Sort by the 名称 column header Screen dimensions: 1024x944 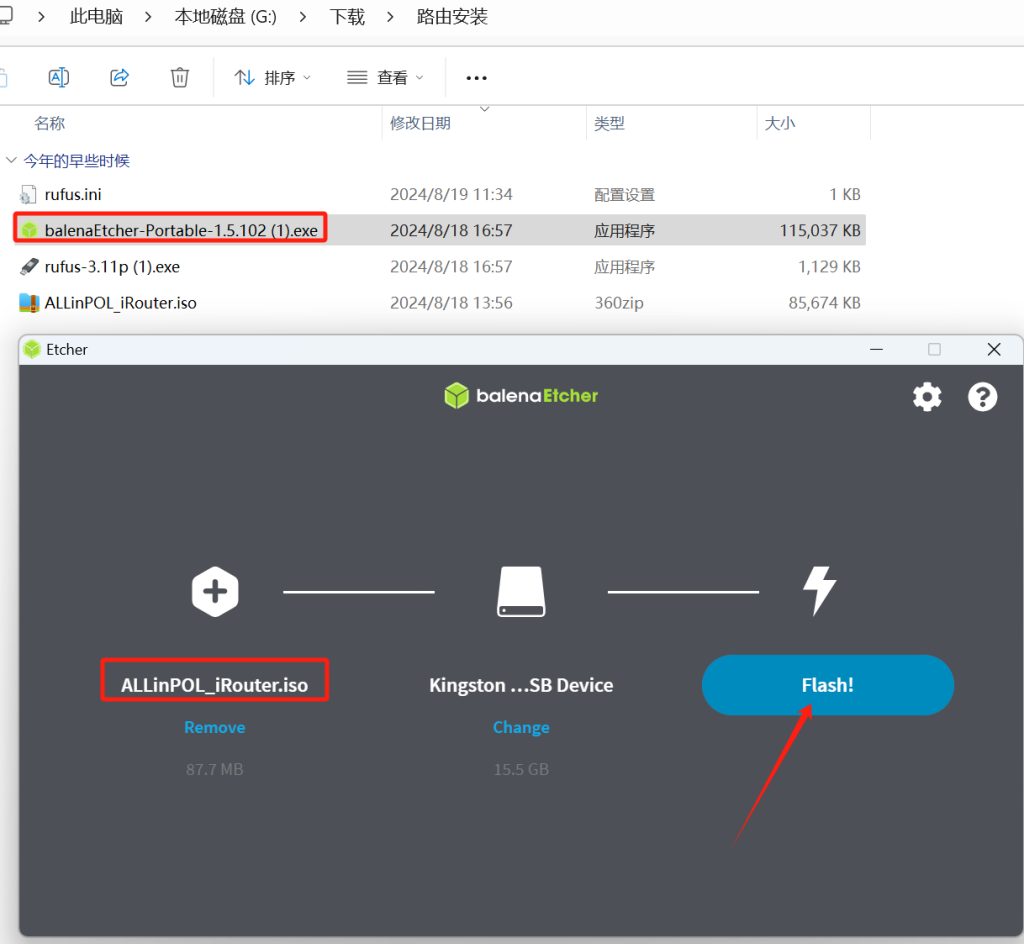click(50, 123)
